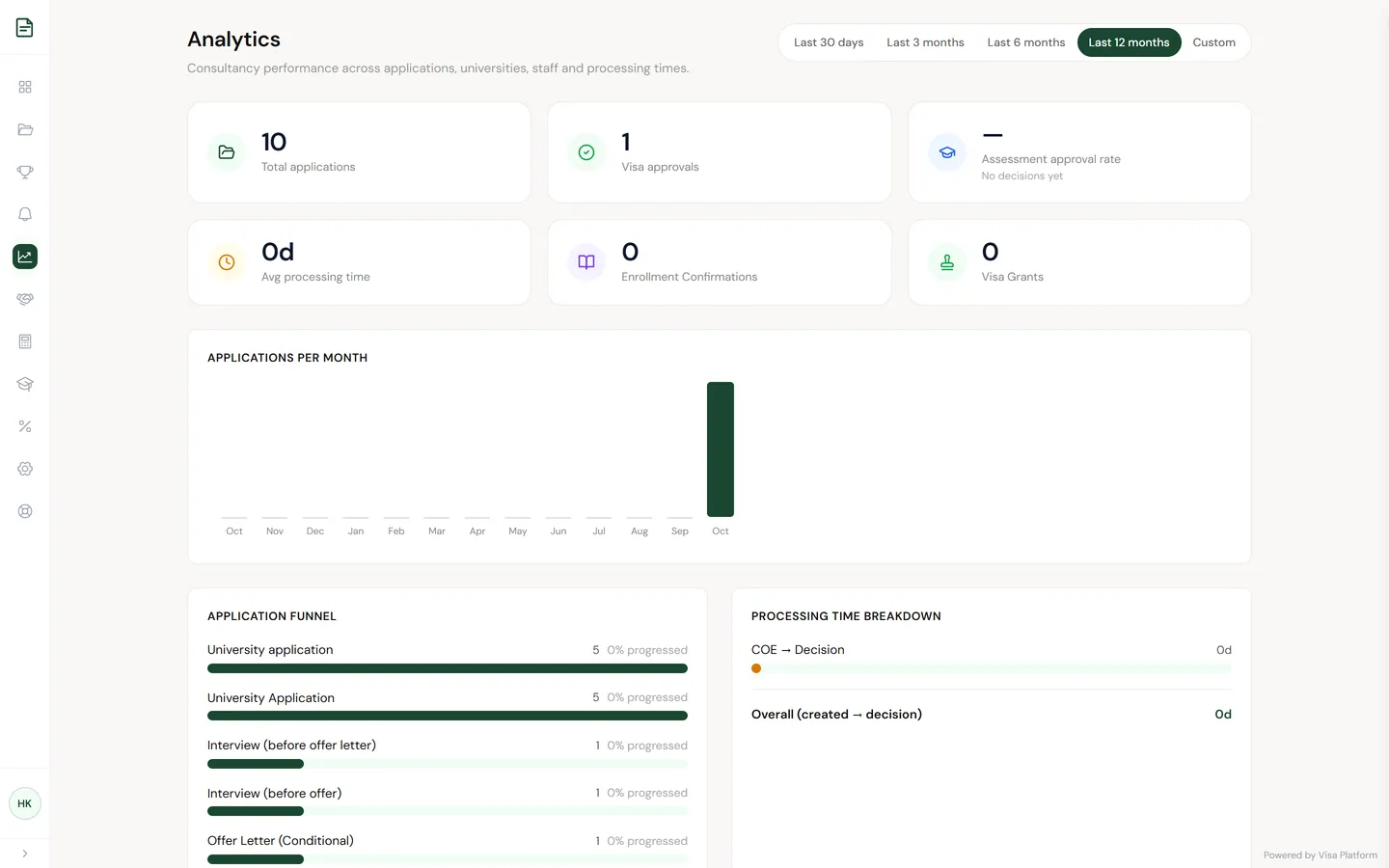Click the document logo icon in sidebar
The image size is (1389, 868).
25,27
